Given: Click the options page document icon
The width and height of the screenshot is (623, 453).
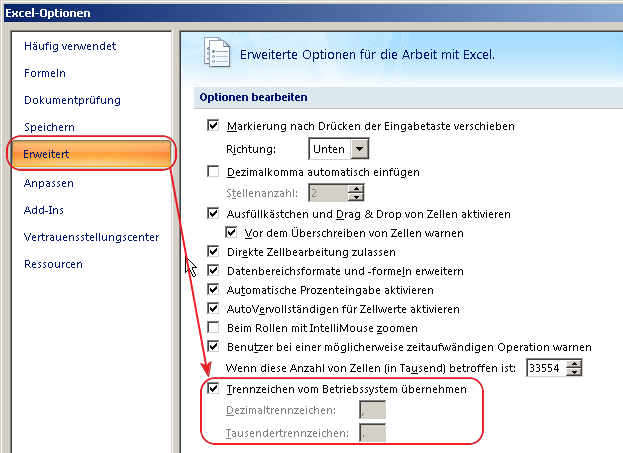Looking at the screenshot, I should (217, 52).
